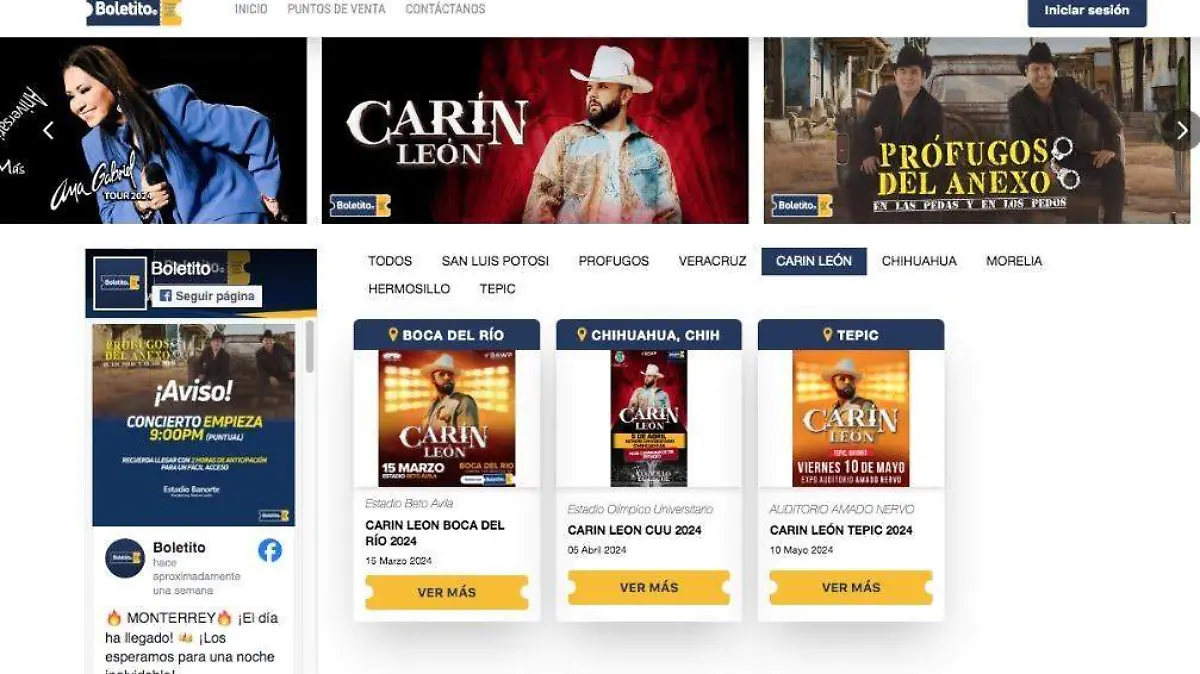The width and height of the screenshot is (1200, 674).
Task: Click the location pin on Chihuahua card
Action: click(x=582, y=334)
